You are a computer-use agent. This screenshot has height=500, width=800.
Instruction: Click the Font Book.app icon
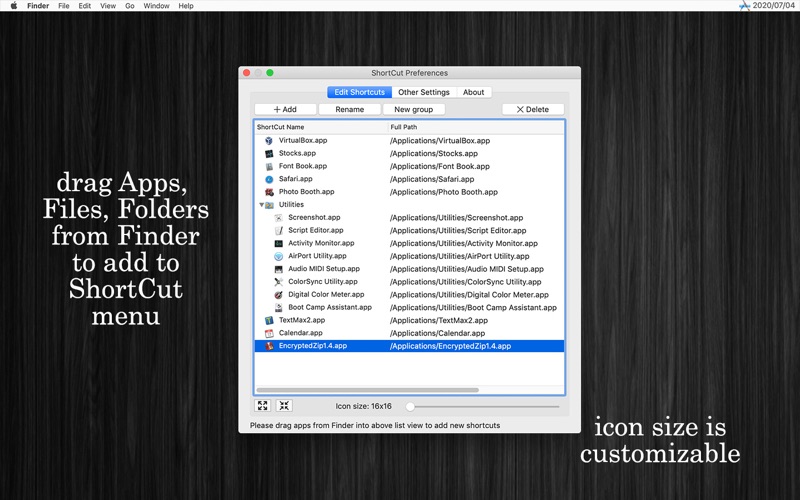269,166
